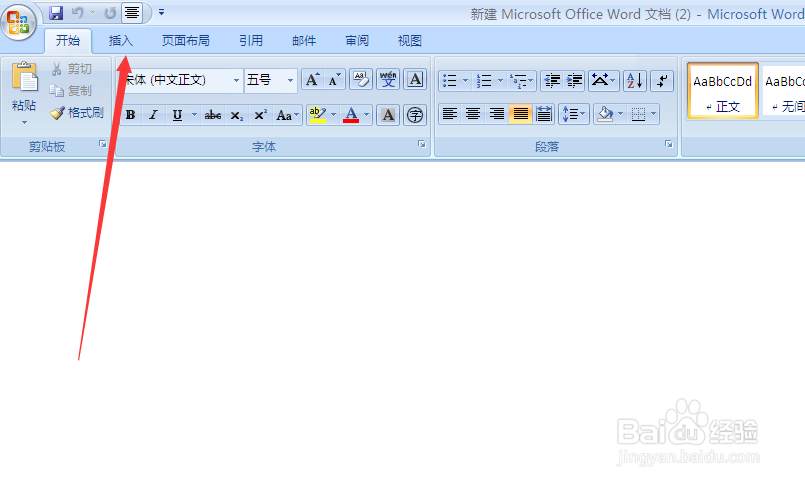Decrease paragraph indent

[552, 81]
